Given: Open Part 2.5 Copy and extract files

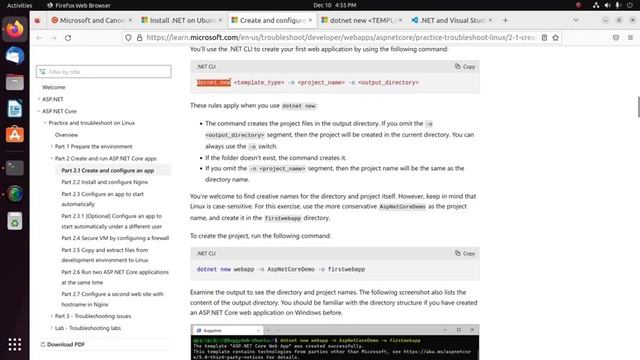Looking at the screenshot, I should (x=105, y=255).
